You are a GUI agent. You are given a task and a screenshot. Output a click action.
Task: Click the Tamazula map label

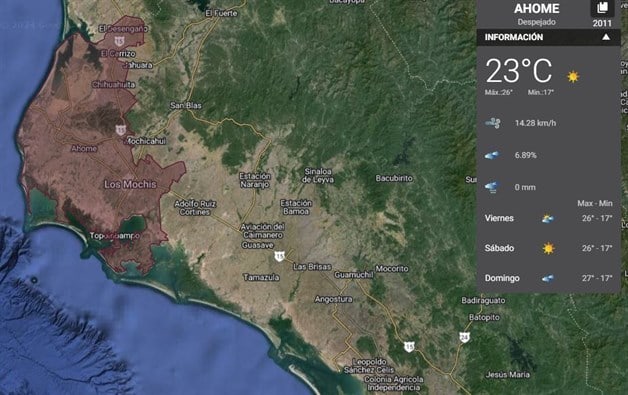[x=261, y=277]
